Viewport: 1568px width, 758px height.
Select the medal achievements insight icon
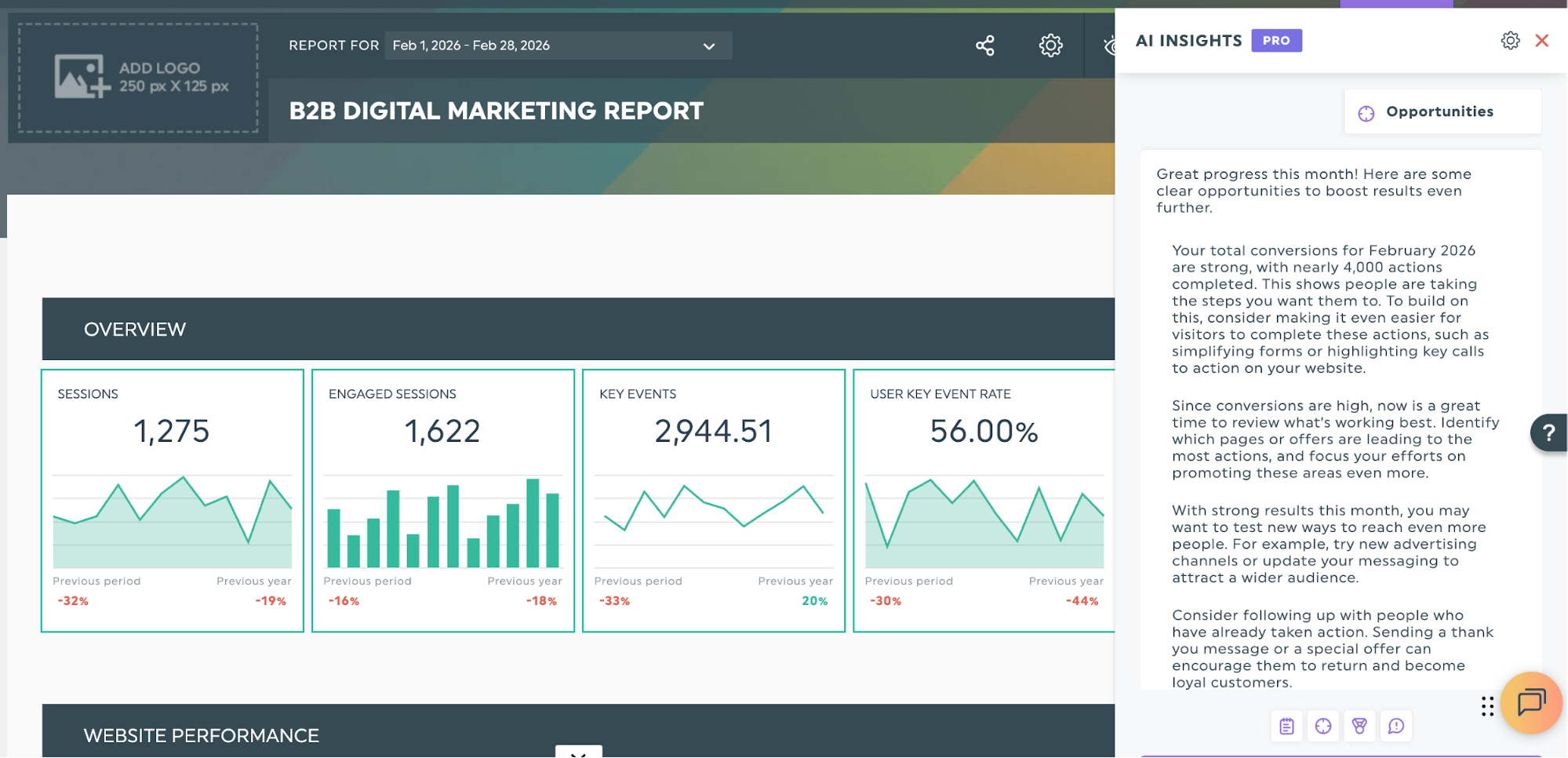click(x=1359, y=726)
